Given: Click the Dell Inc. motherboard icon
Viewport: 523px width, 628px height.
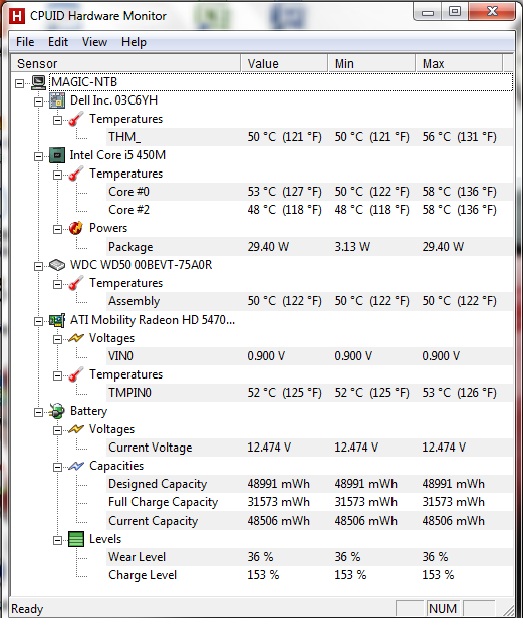Looking at the screenshot, I should pyautogui.click(x=57, y=101).
